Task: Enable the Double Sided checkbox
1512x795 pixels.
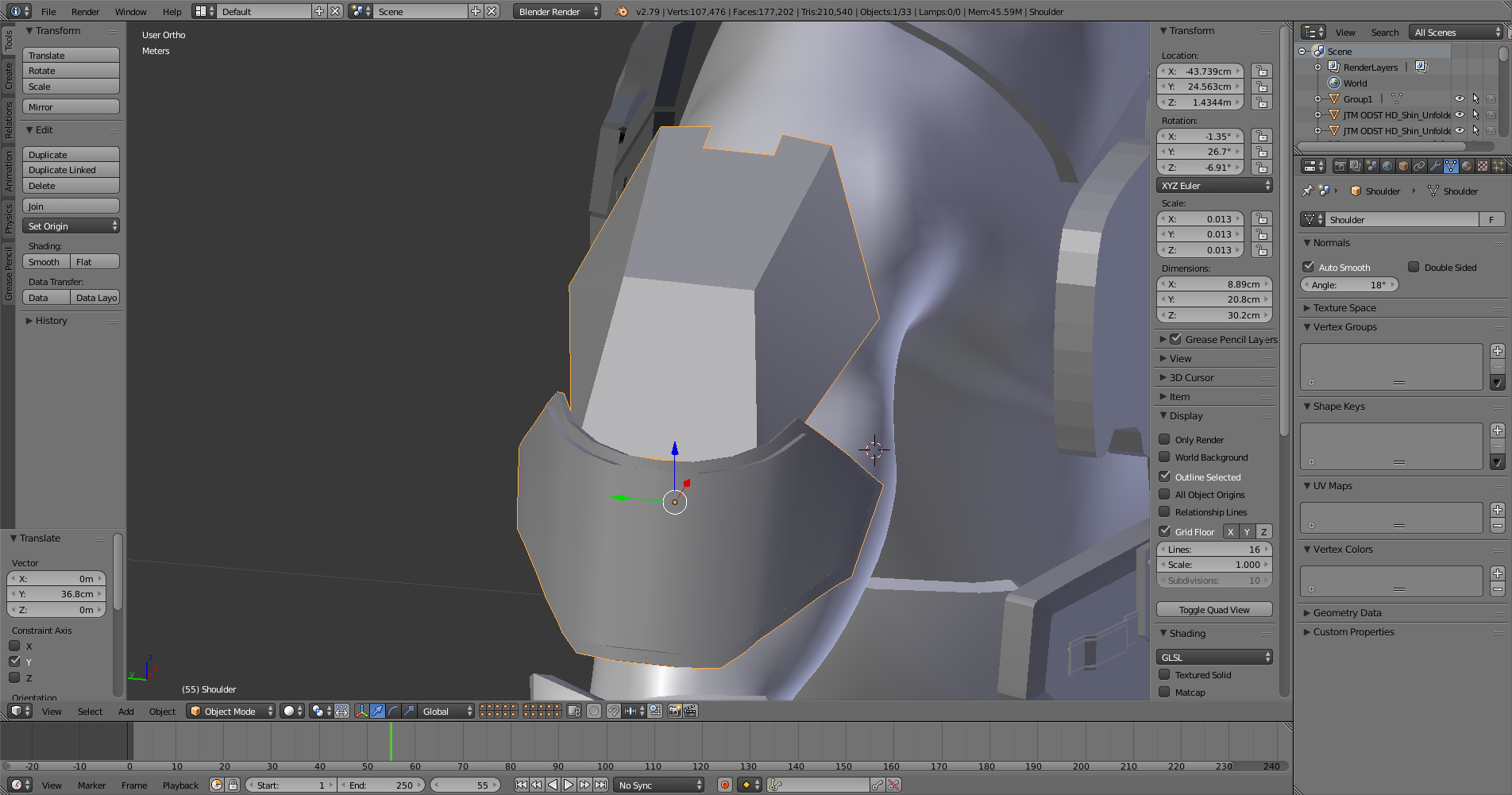Action: click(x=1414, y=267)
